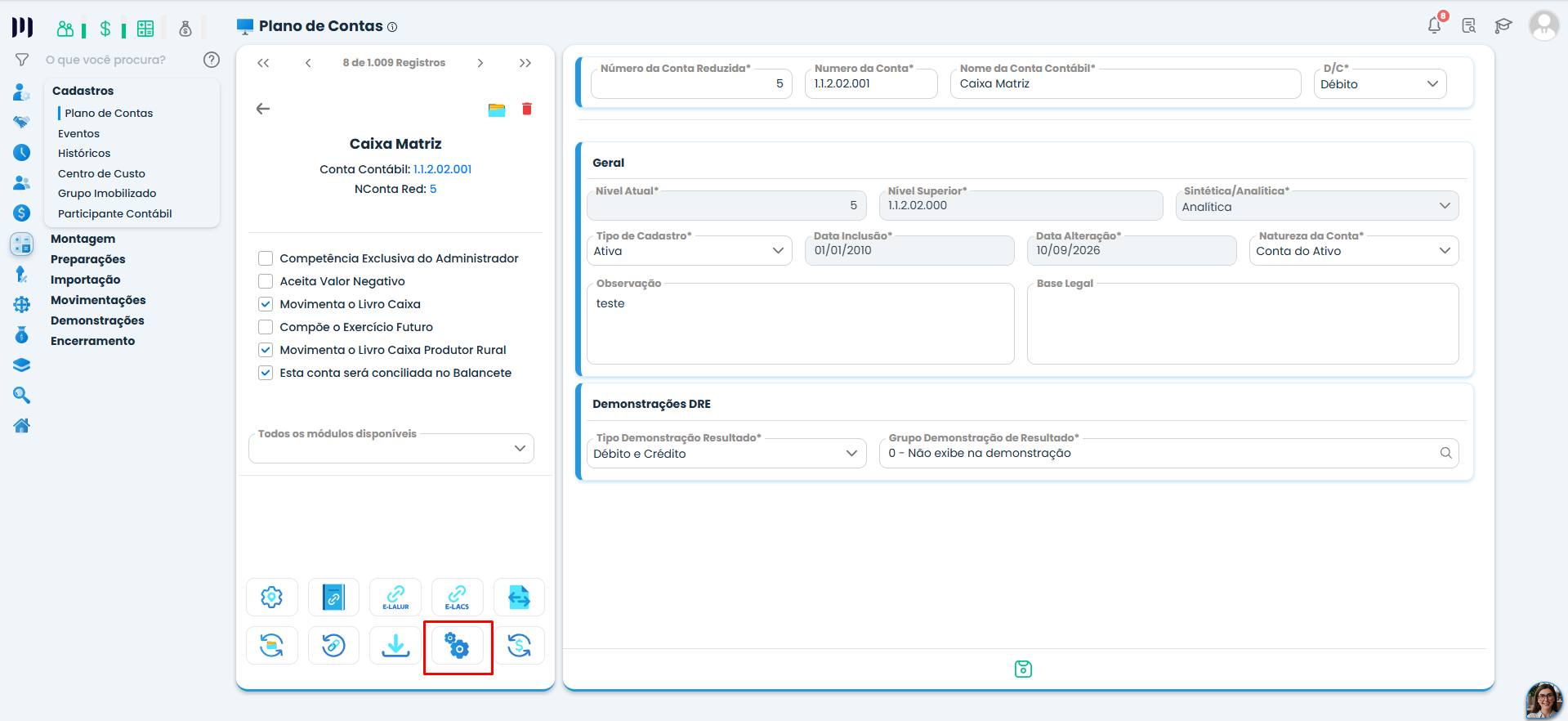Click the yellow folder icon above Caixa Matriz
1568x721 pixels.
tap(497, 110)
